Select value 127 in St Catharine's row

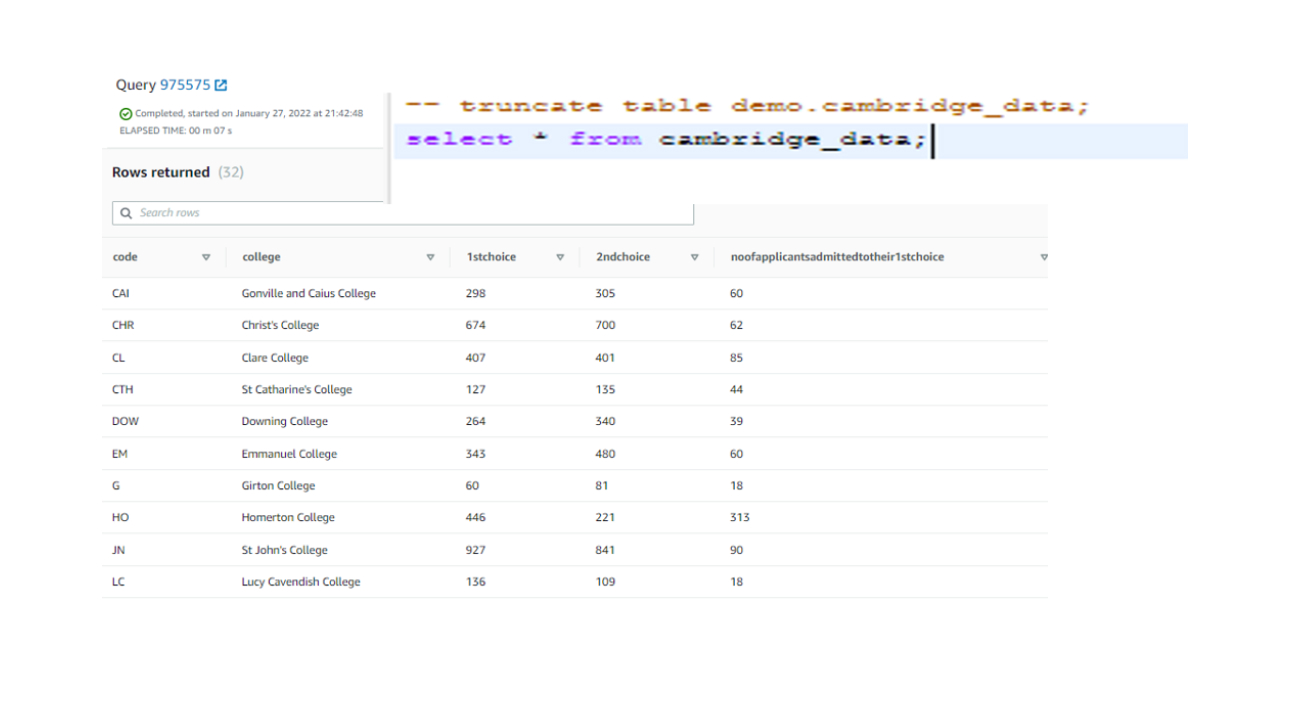coord(476,390)
